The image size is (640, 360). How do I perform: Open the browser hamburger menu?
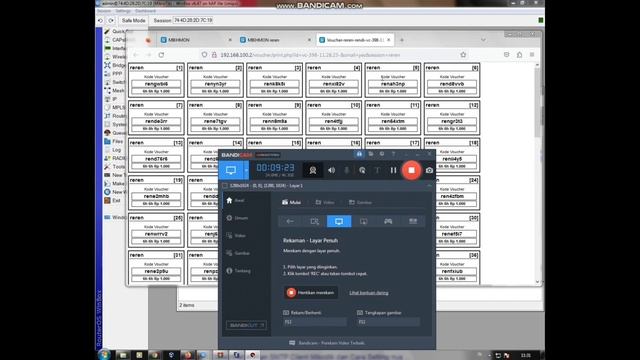[532, 55]
